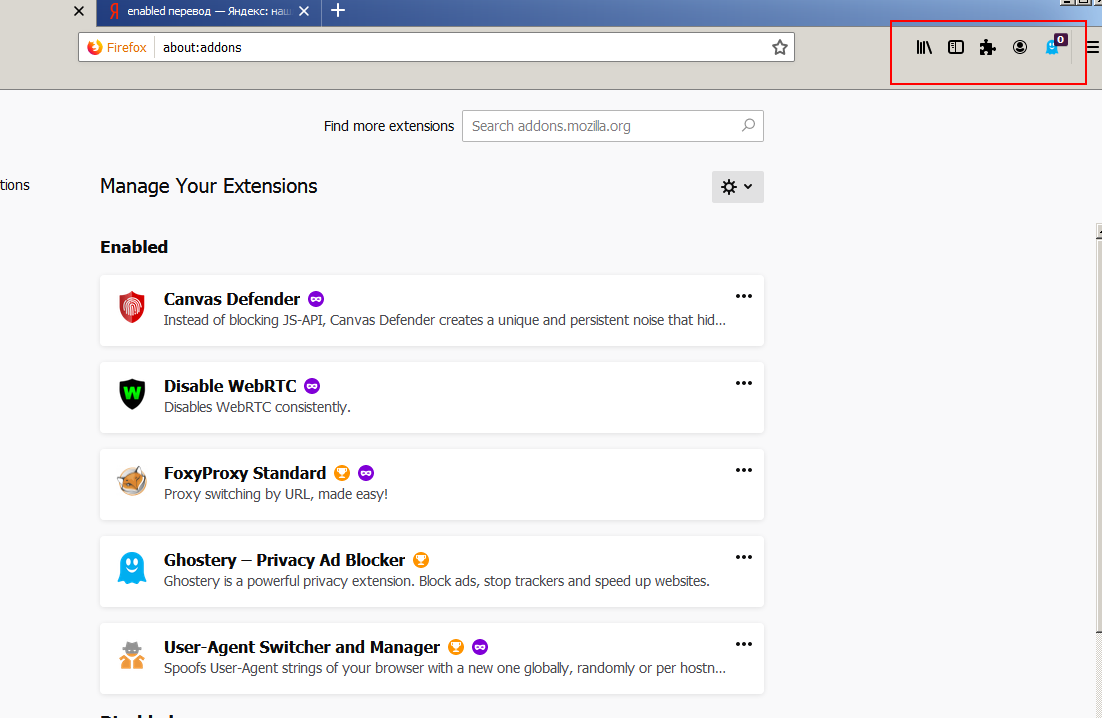Open FoxyProxy Standard more options menu
This screenshot has height=718, width=1102.
[x=744, y=471]
